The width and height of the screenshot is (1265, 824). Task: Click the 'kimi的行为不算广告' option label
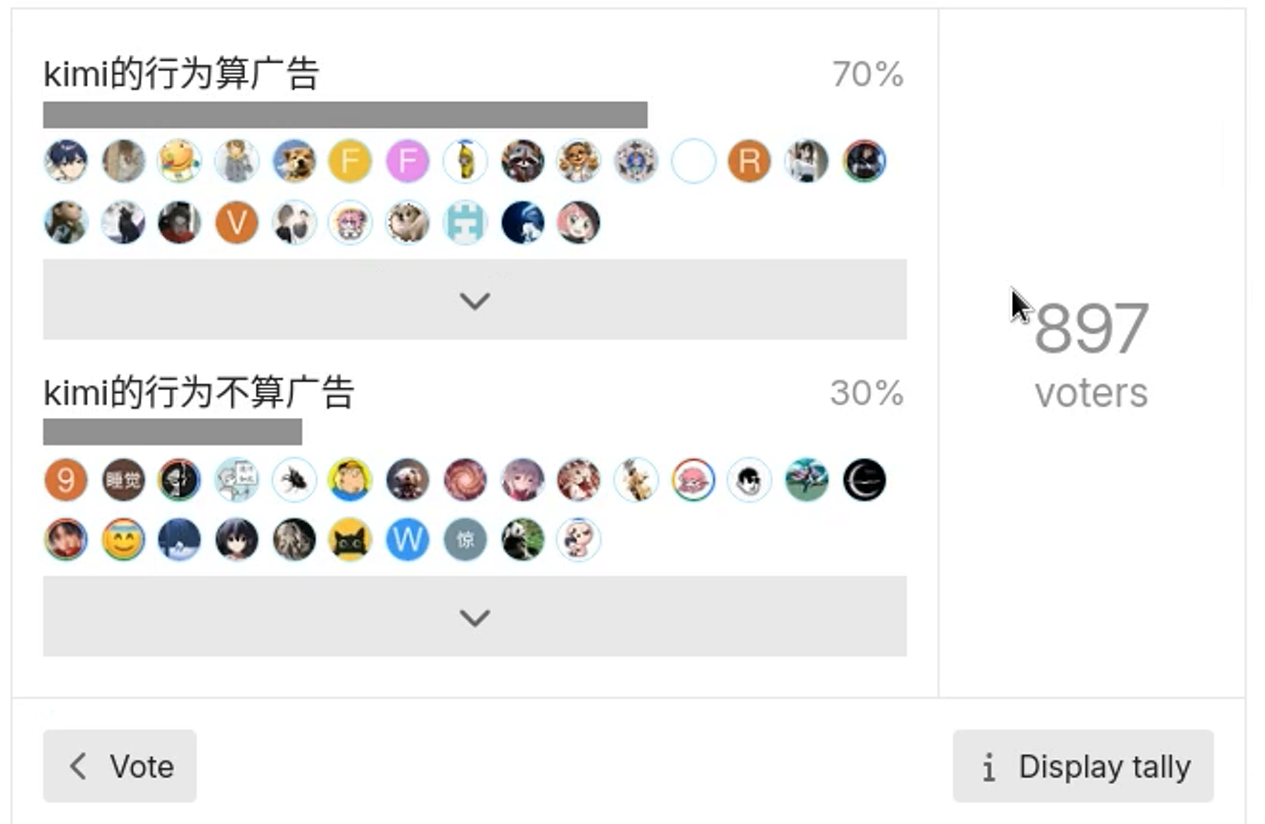(199, 392)
